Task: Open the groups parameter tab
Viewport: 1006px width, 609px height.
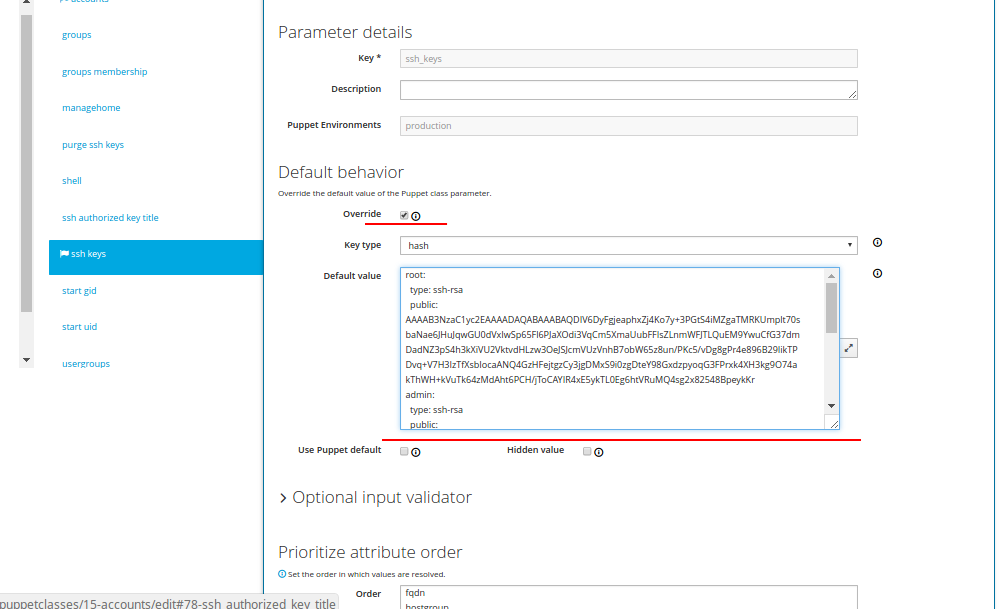Action: click(76, 35)
